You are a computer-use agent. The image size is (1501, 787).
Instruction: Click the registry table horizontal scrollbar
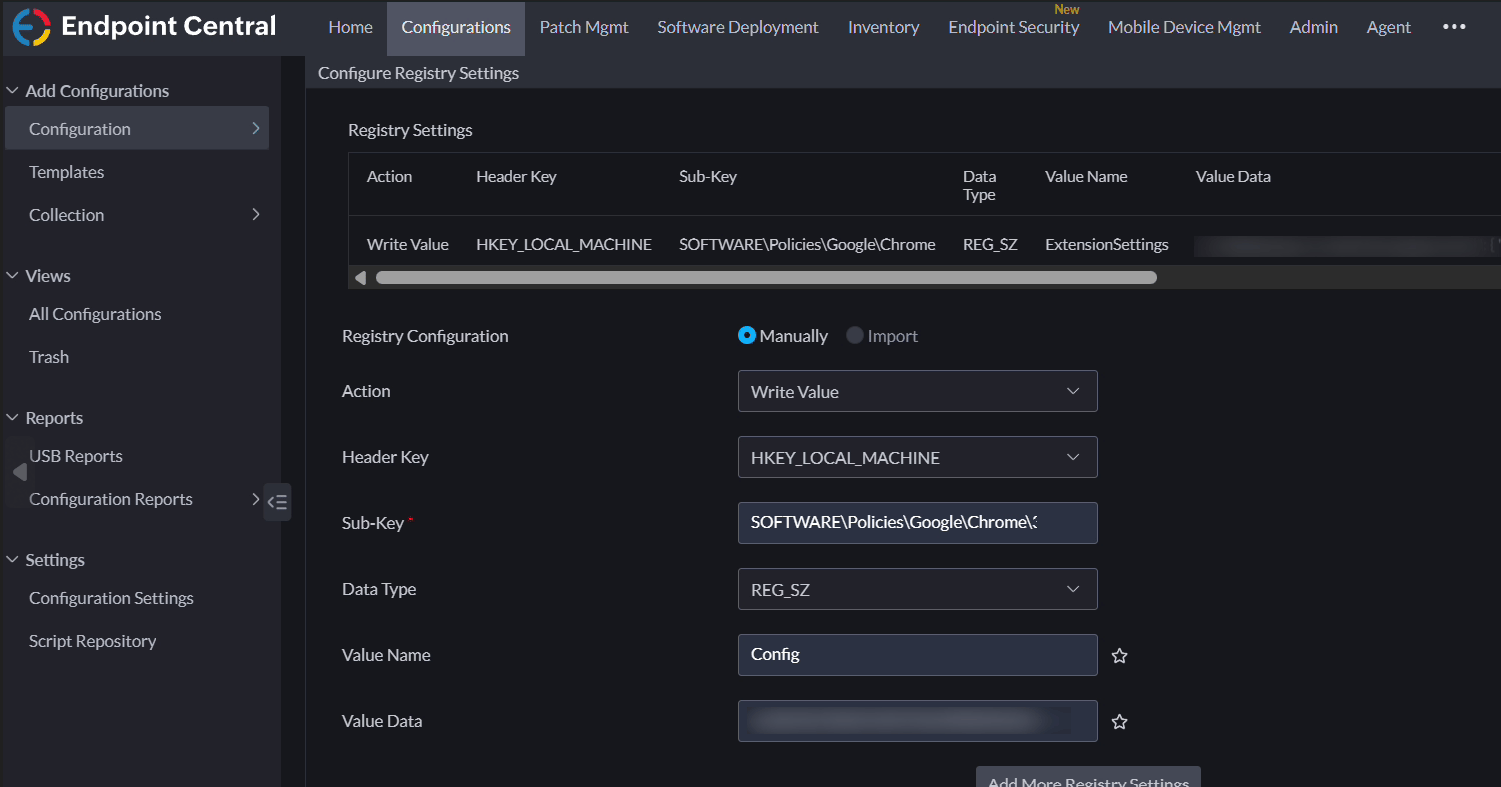(766, 278)
